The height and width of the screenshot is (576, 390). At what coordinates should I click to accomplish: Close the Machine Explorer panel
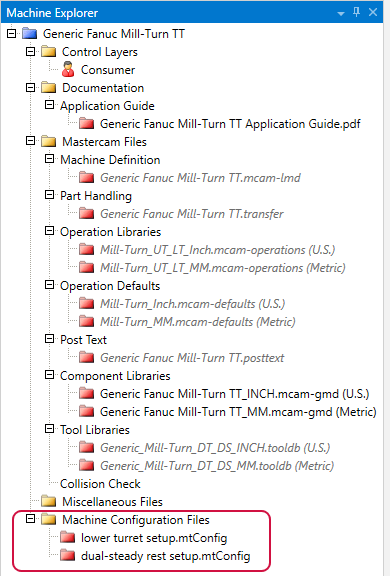[x=373, y=12]
